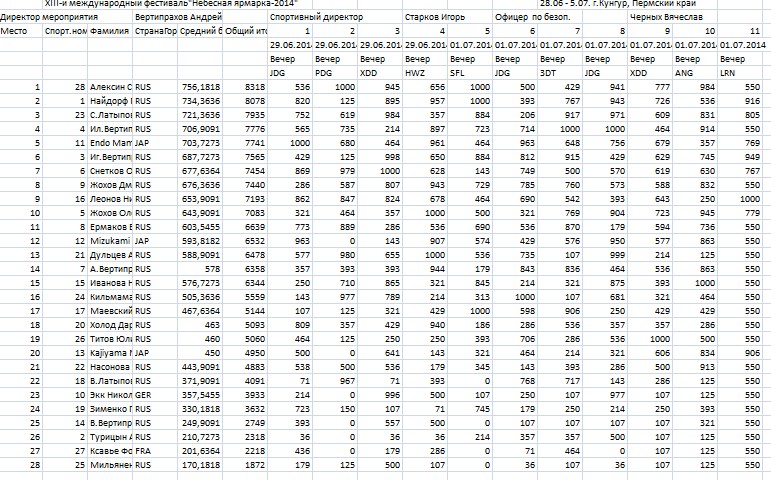The image size is (771, 480).
Task: Click the surname cell 'Титов'
Action: click(110, 339)
